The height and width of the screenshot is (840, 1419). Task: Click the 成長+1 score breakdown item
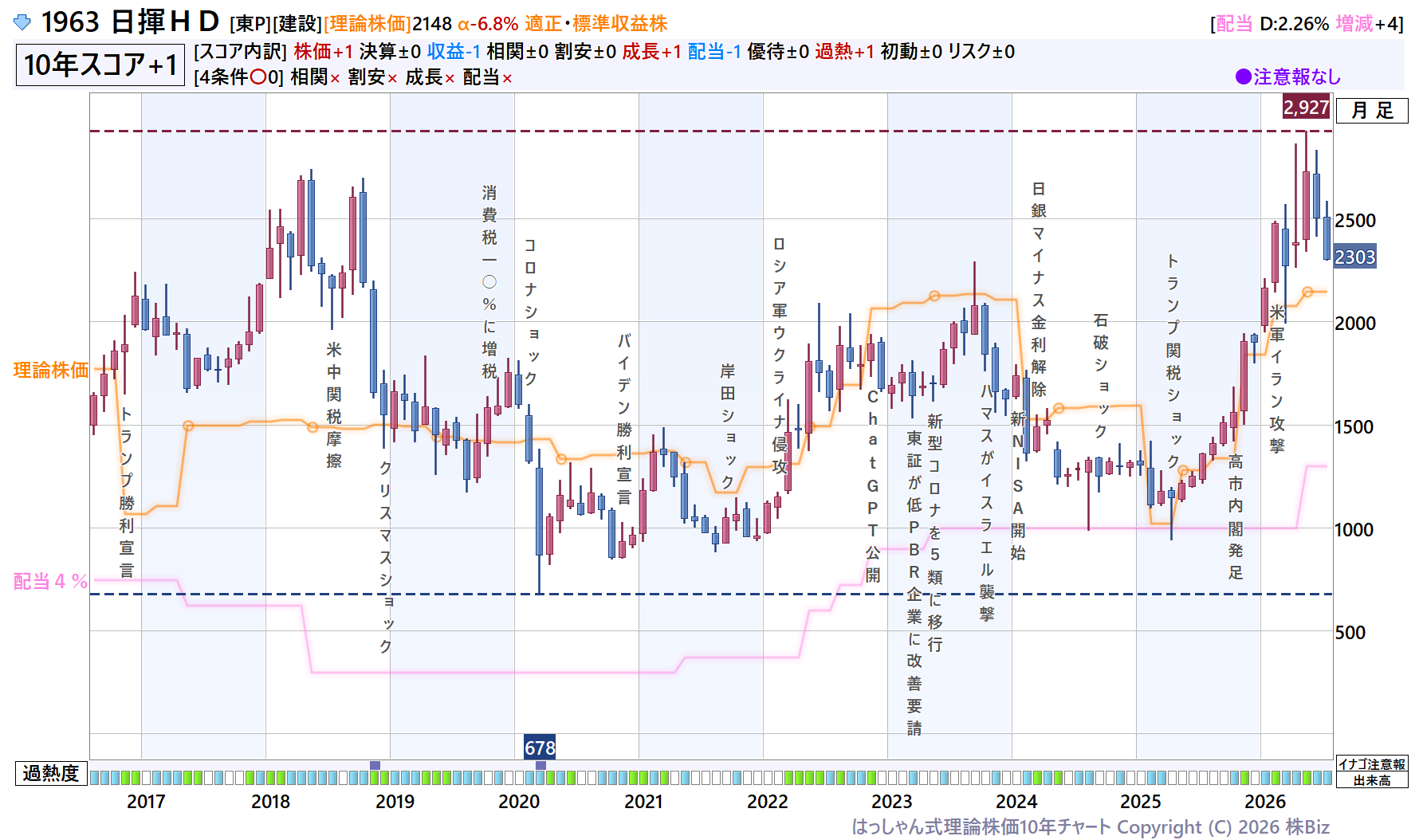pyautogui.click(x=651, y=52)
